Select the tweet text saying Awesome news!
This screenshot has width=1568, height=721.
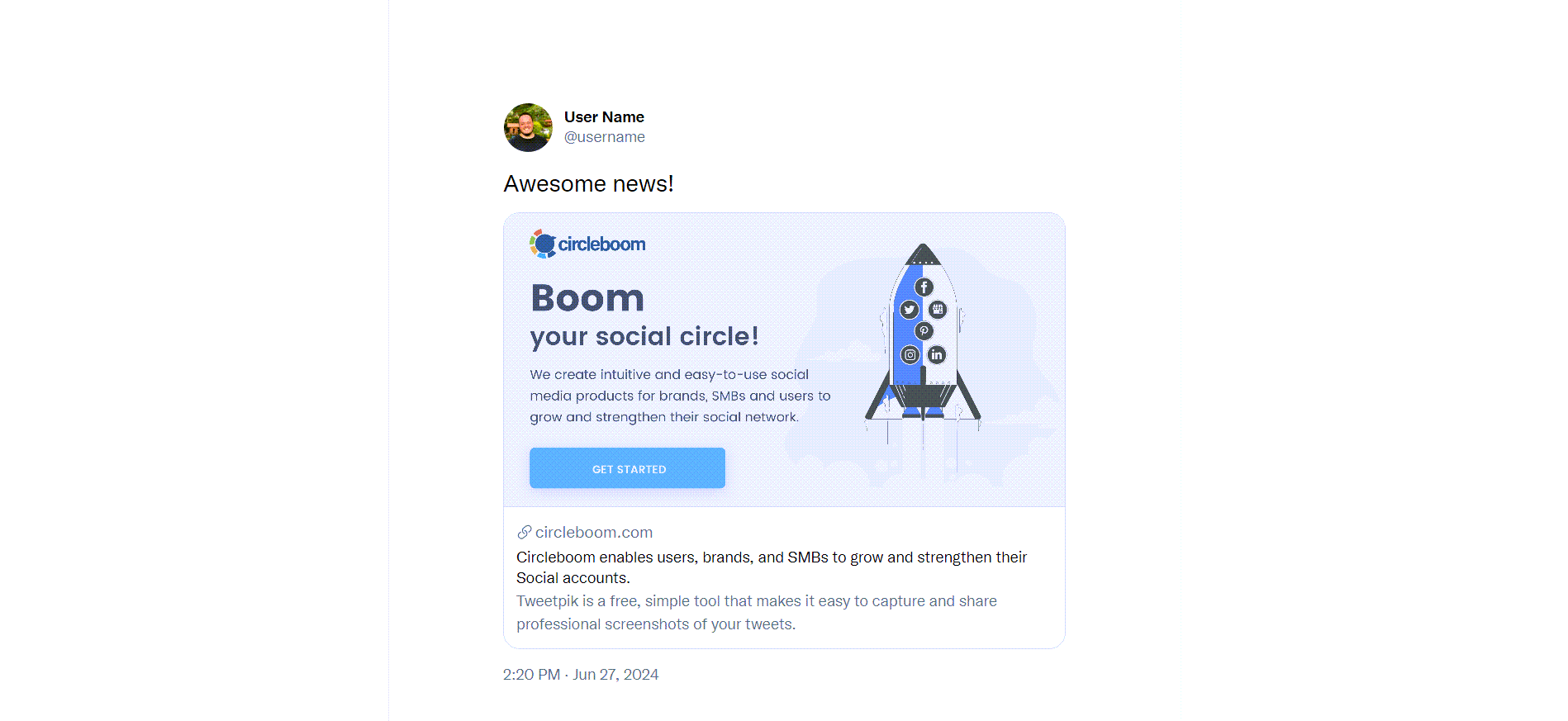pos(588,183)
